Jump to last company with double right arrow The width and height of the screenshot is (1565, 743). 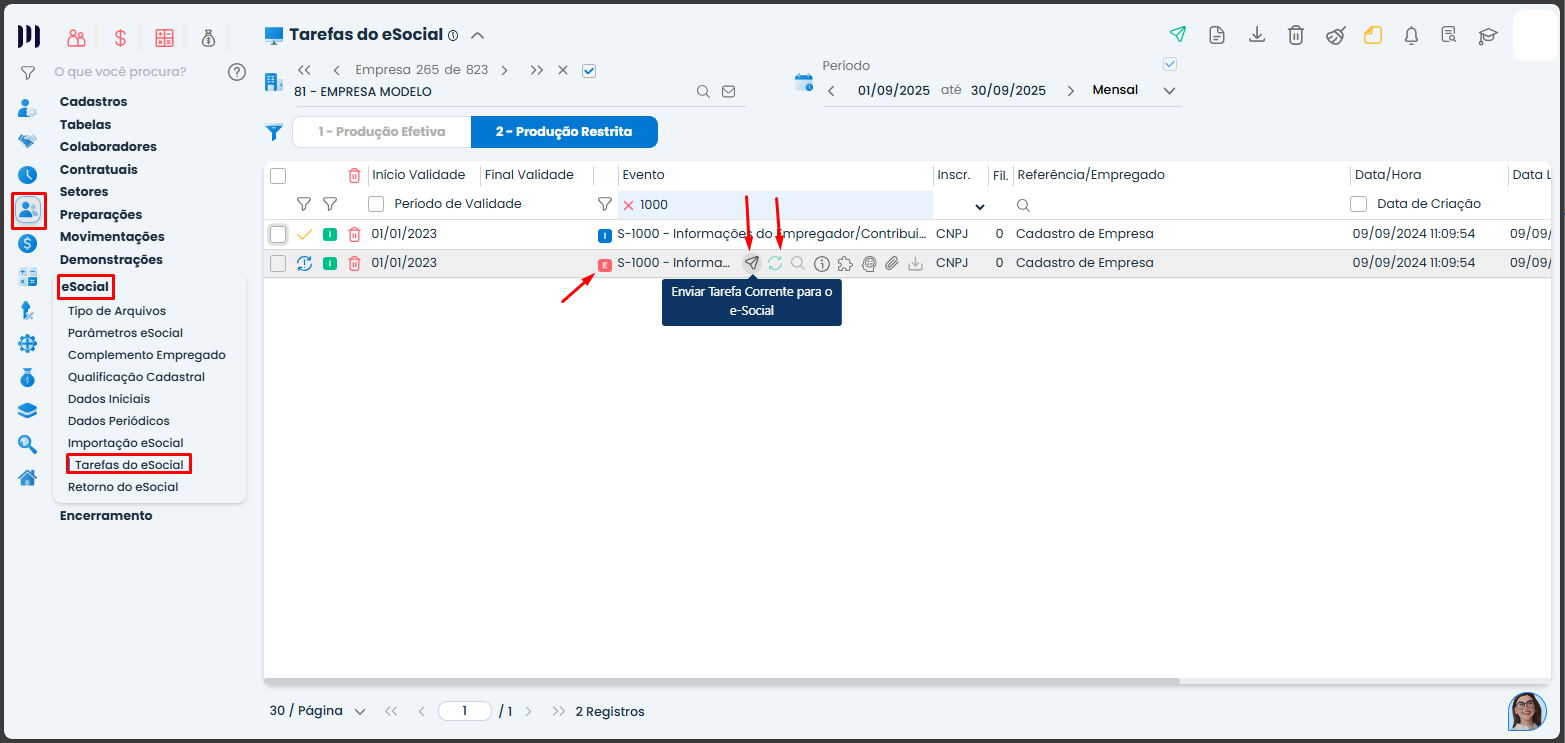(537, 70)
